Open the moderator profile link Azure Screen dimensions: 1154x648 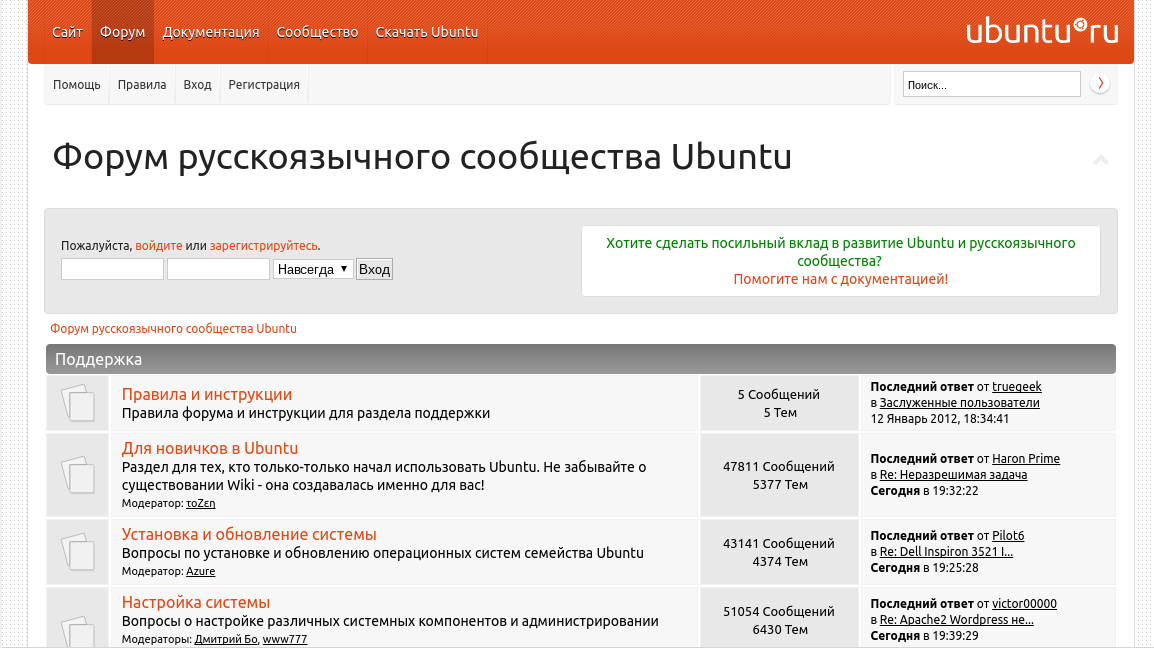[200, 571]
